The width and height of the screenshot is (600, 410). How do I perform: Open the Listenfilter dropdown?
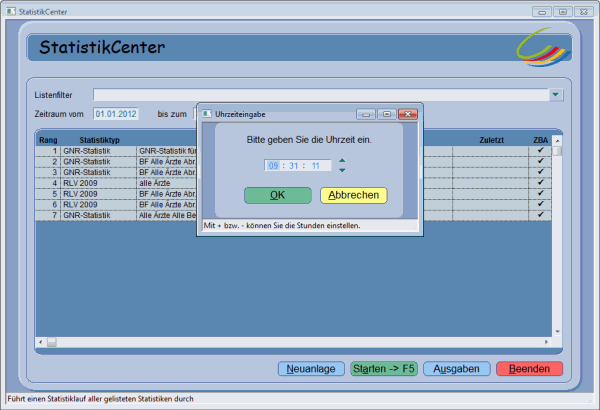point(555,95)
